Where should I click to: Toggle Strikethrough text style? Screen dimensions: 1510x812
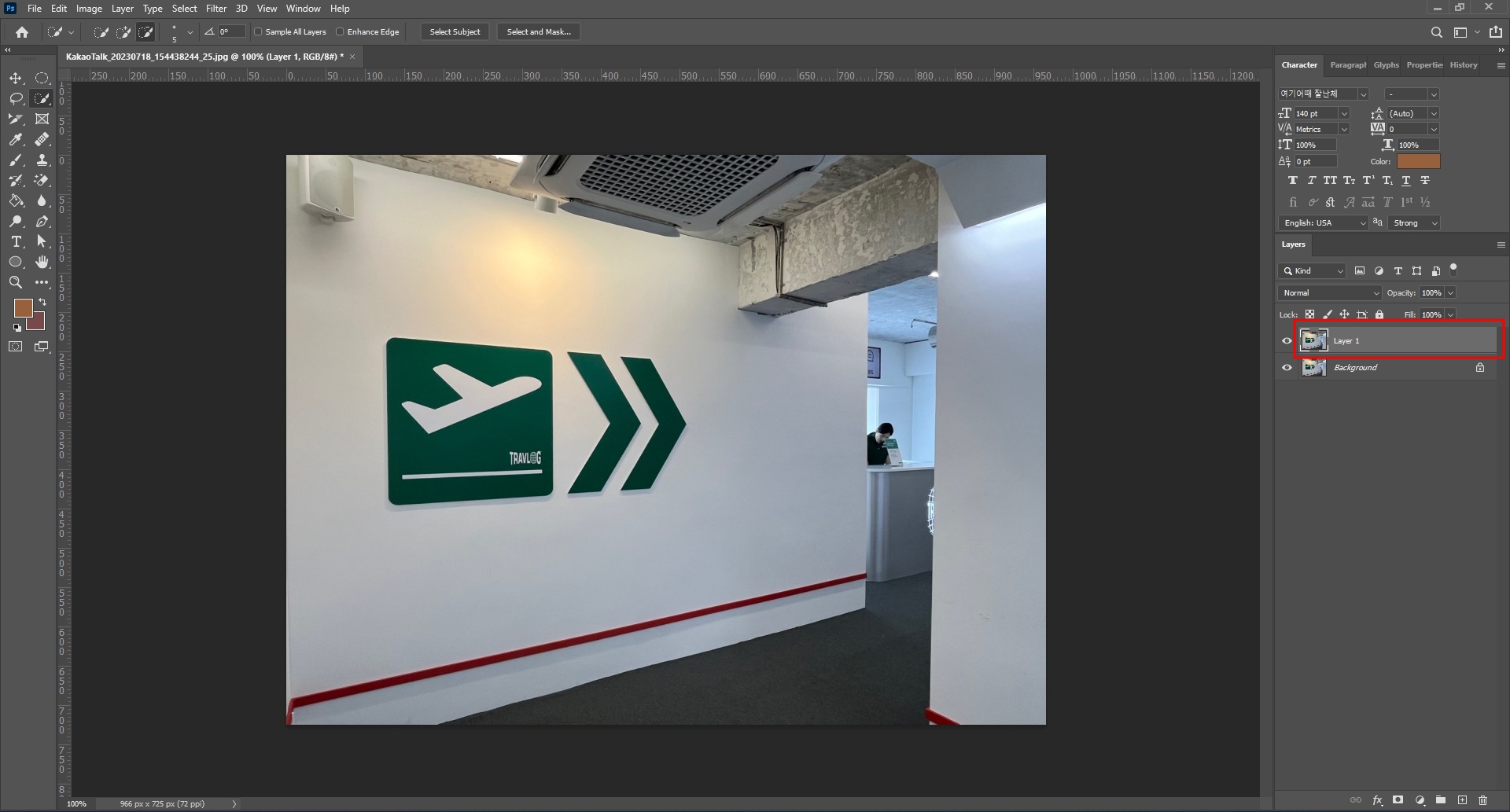point(1425,181)
